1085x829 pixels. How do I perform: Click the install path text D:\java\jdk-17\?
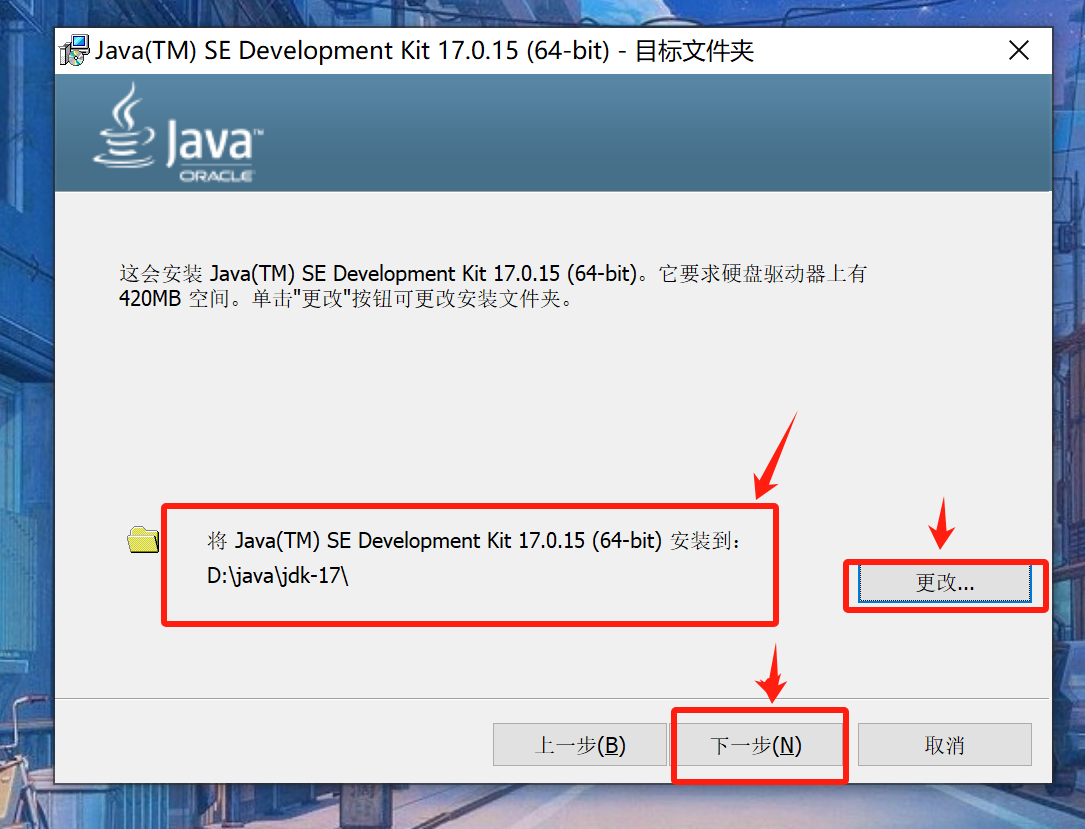[277, 576]
